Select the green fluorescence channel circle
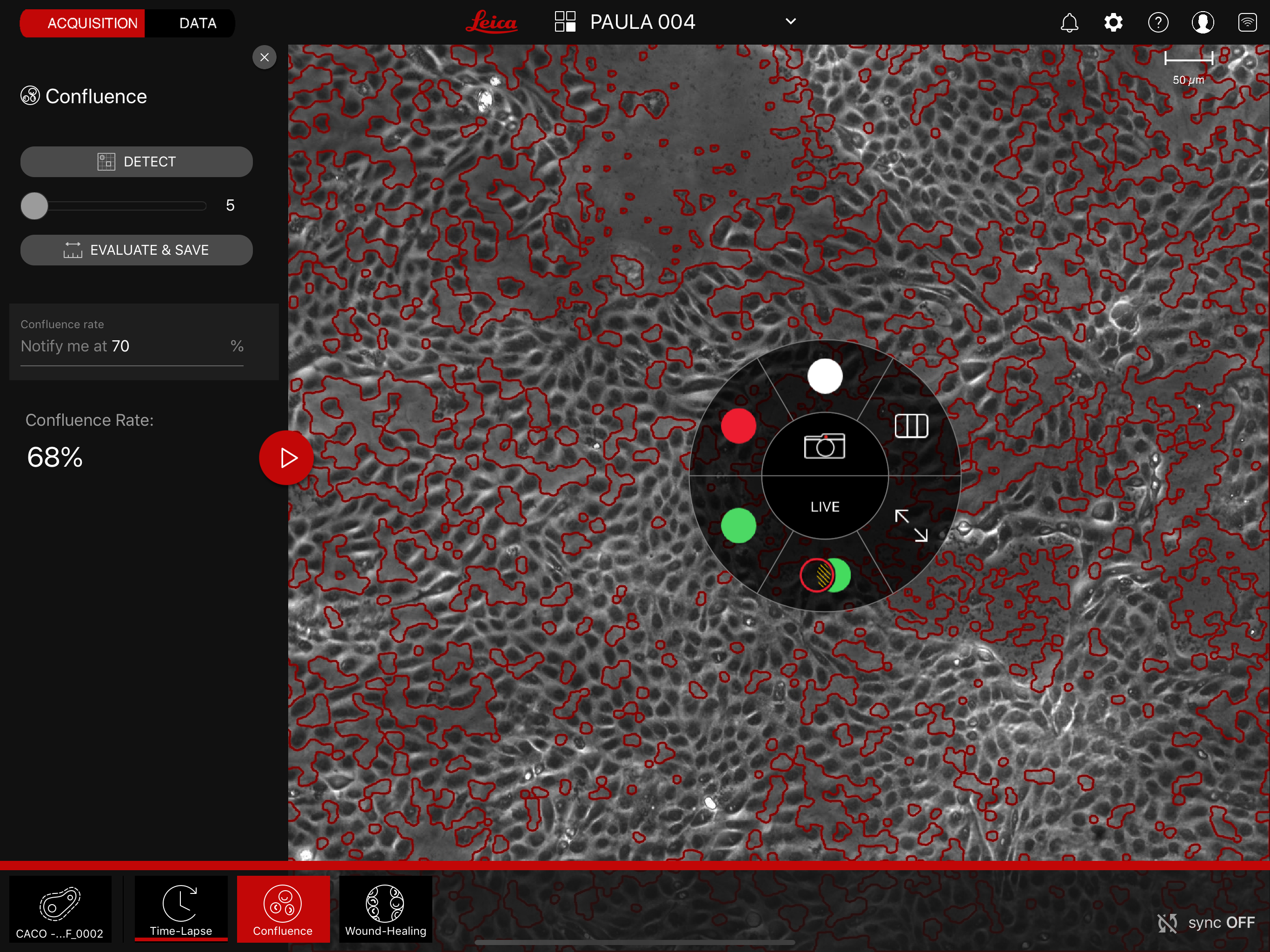This screenshot has width=1270, height=952. coord(738,525)
